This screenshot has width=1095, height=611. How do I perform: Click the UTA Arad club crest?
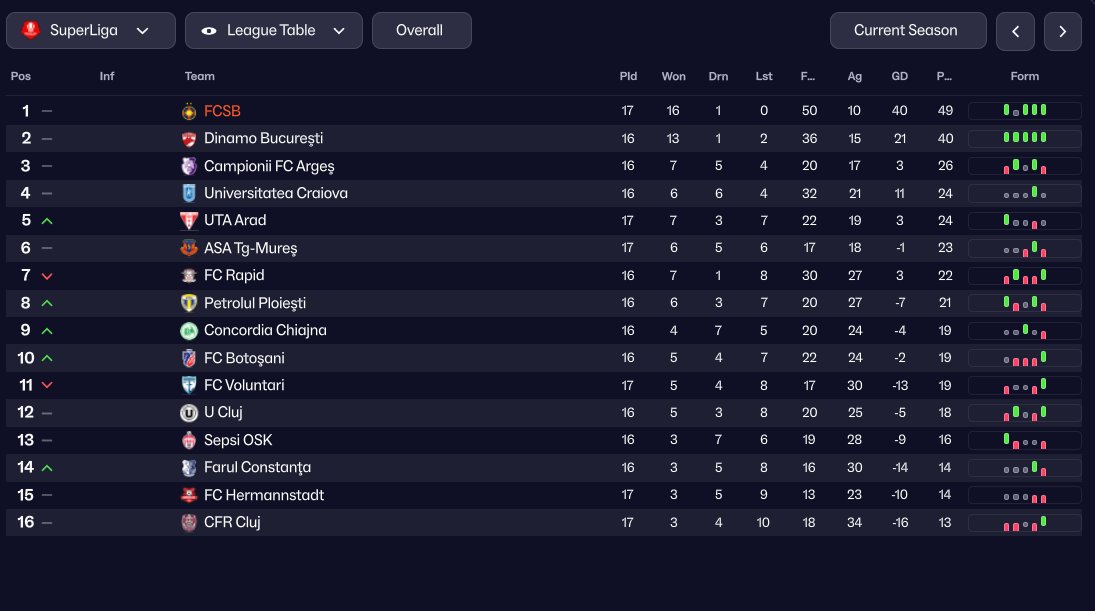(x=189, y=220)
